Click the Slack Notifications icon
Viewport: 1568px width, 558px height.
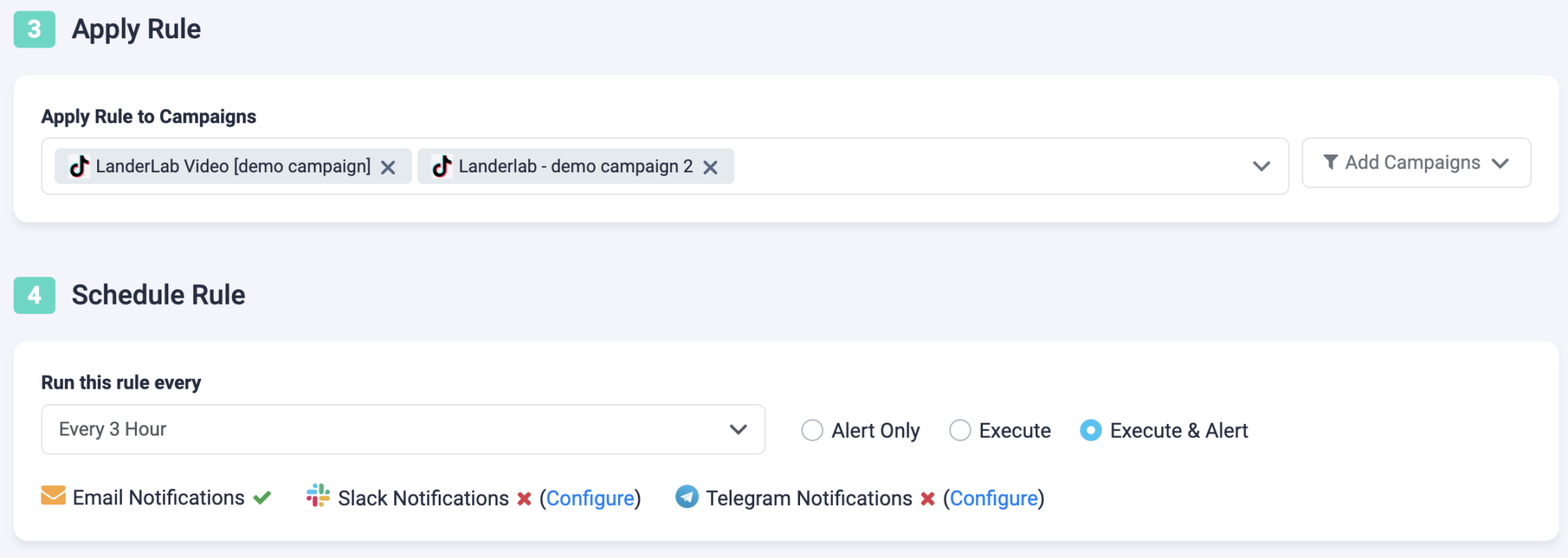317,498
